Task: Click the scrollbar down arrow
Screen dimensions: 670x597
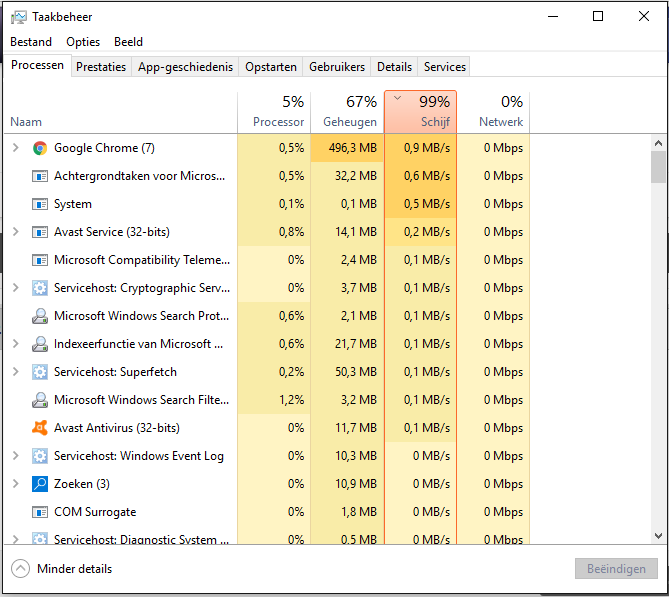Action: (x=658, y=535)
